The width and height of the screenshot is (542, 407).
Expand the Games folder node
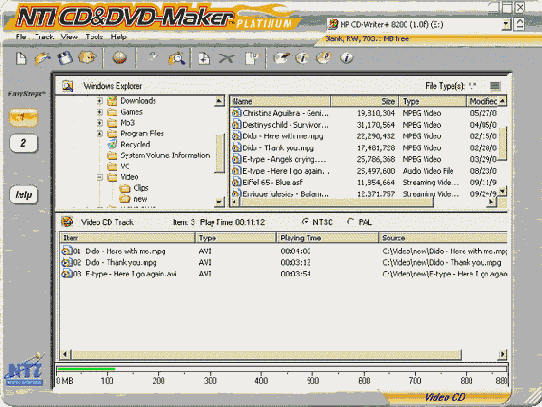point(100,112)
